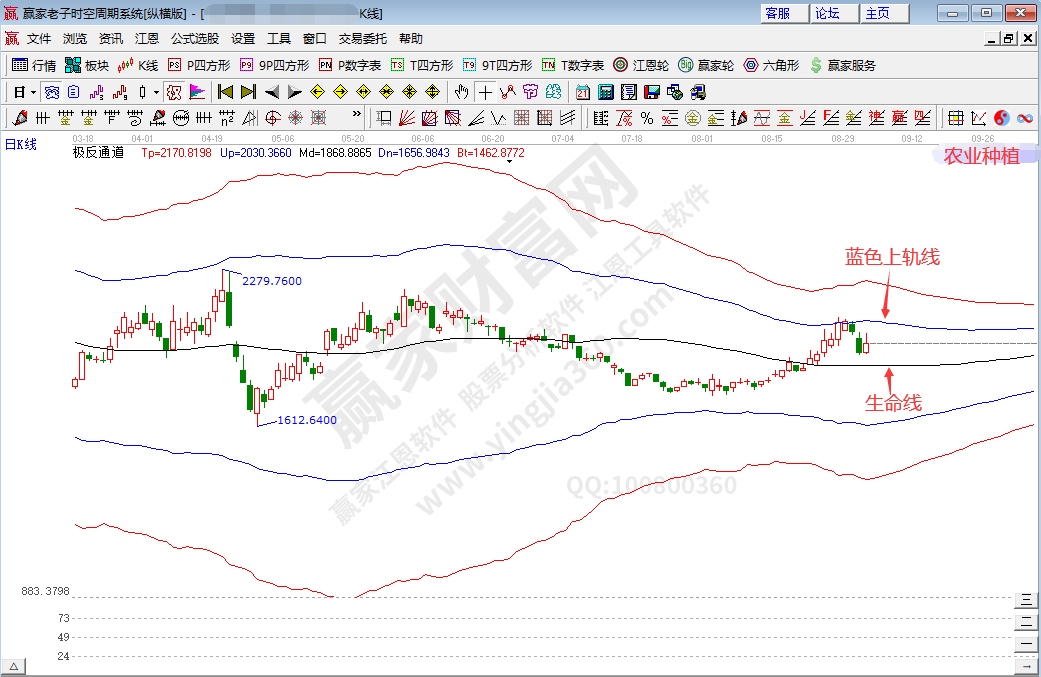The height and width of the screenshot is (677, 1041).
Task: Open the 六角形 hexagon chart tool
Action: pyautogui.click(x=771, y=65)
